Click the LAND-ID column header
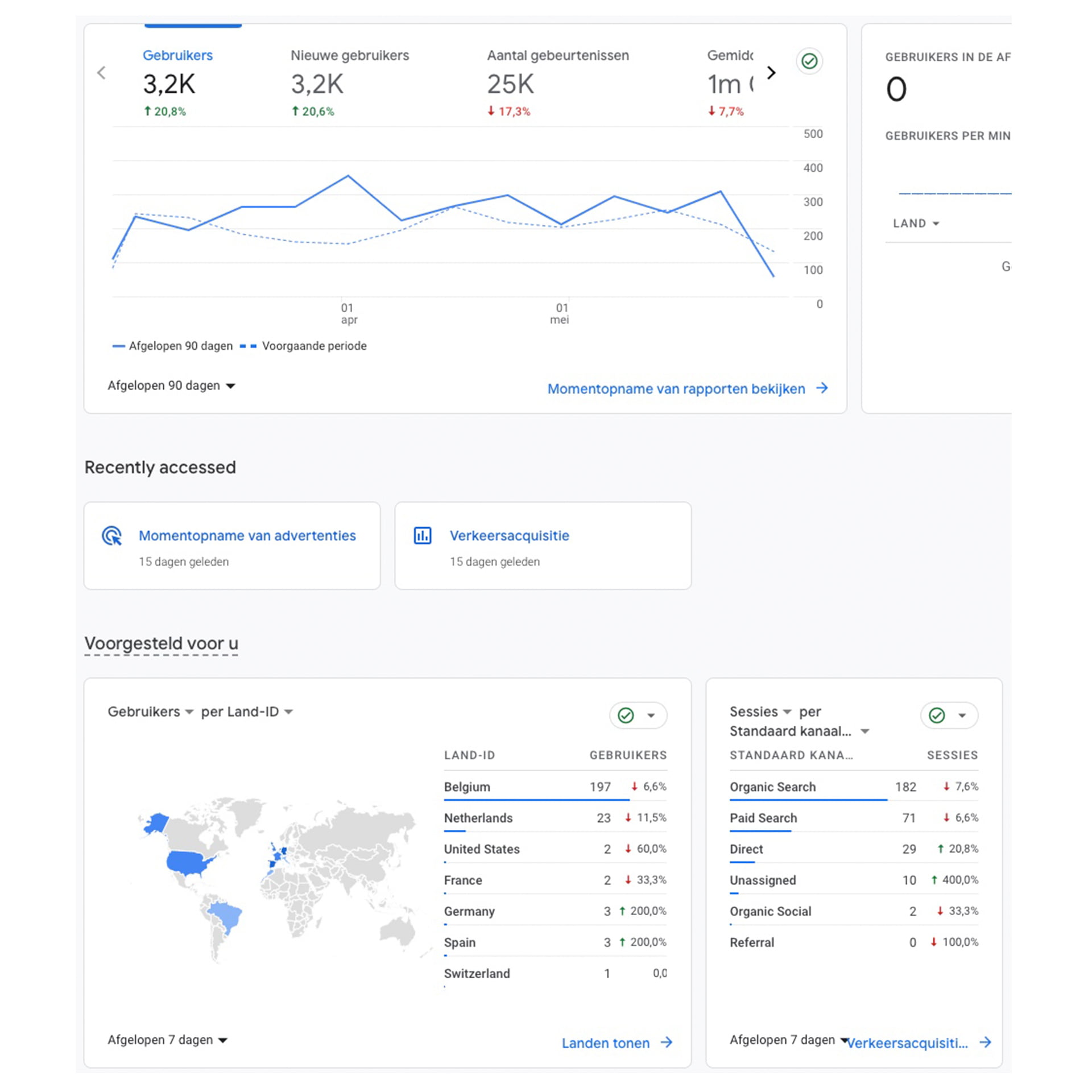The height and width of the screenshot is (1092, 1092). click(x=469, y=755)
